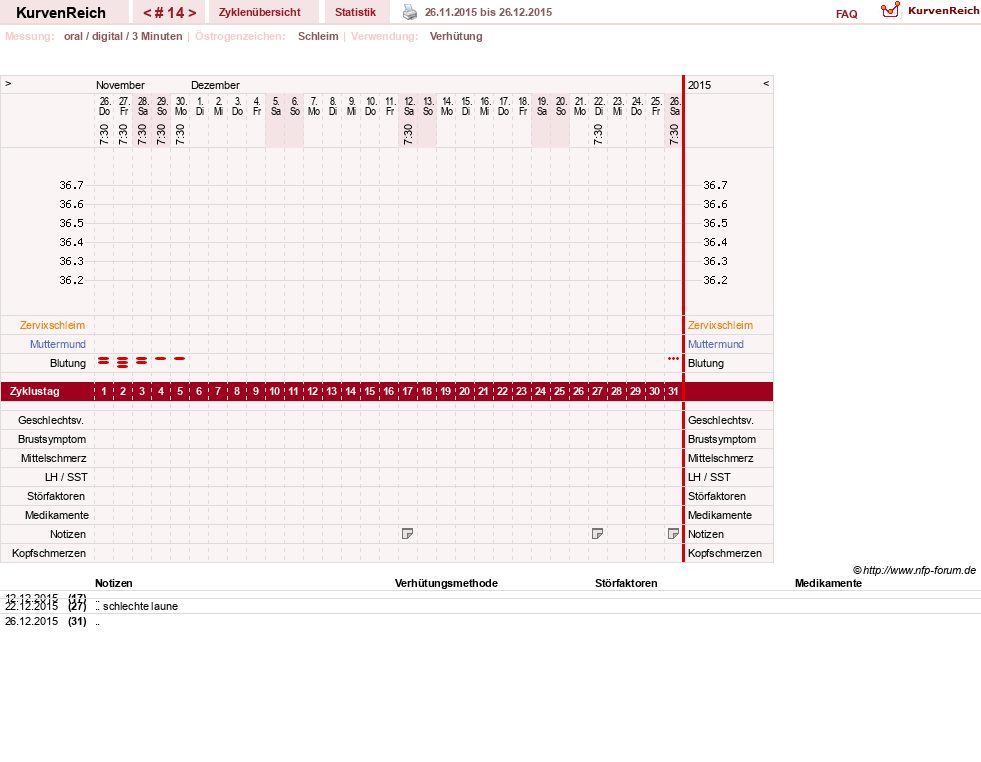The width and height of the screenshot is (981, 762).
Task: Click the 'schlechte laune' note text
Action: coord(140,606)
